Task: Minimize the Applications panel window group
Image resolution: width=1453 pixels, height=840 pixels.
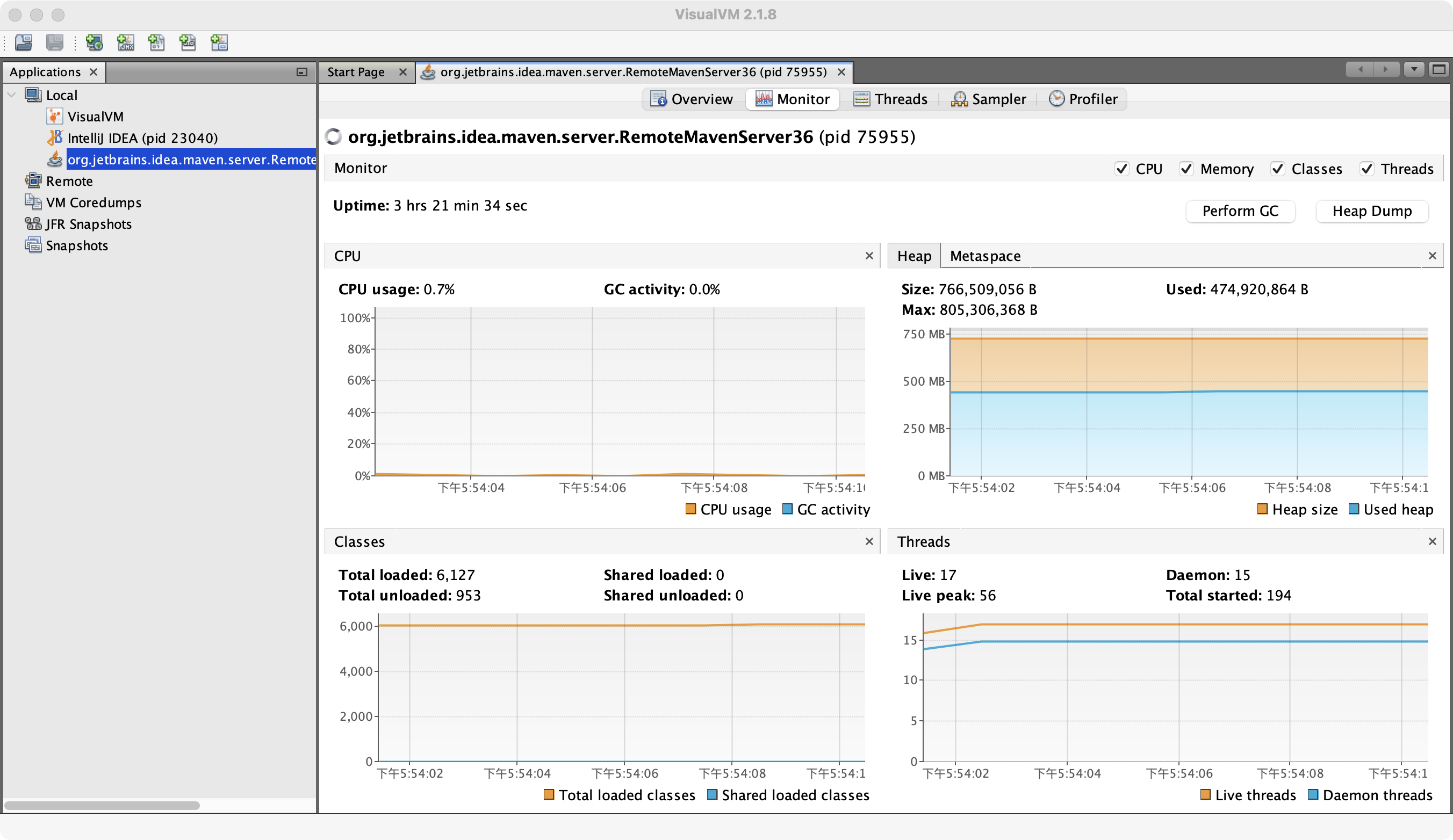Action: point(301,72)
